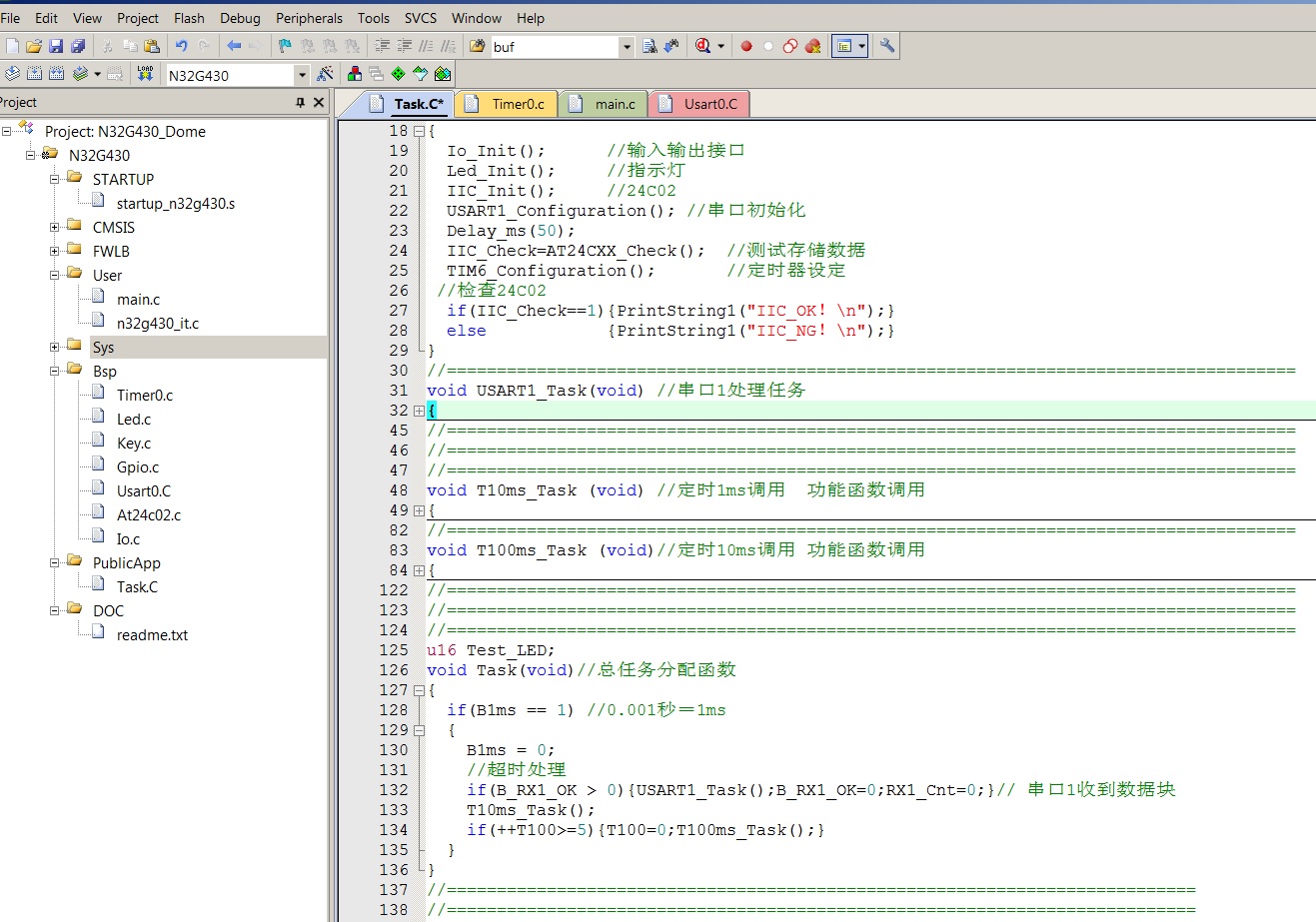Expand the Sys group
This screenshot has height=922, width=1316.
tap(55, 348)
